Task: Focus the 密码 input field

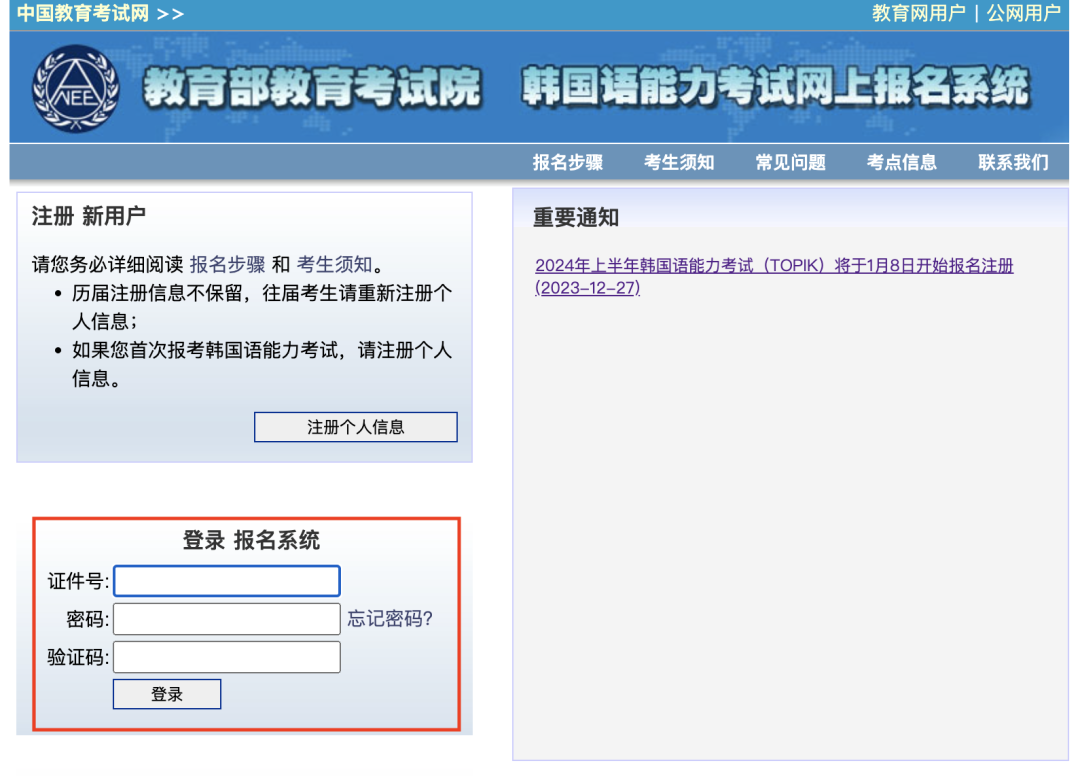Action: 227,619
